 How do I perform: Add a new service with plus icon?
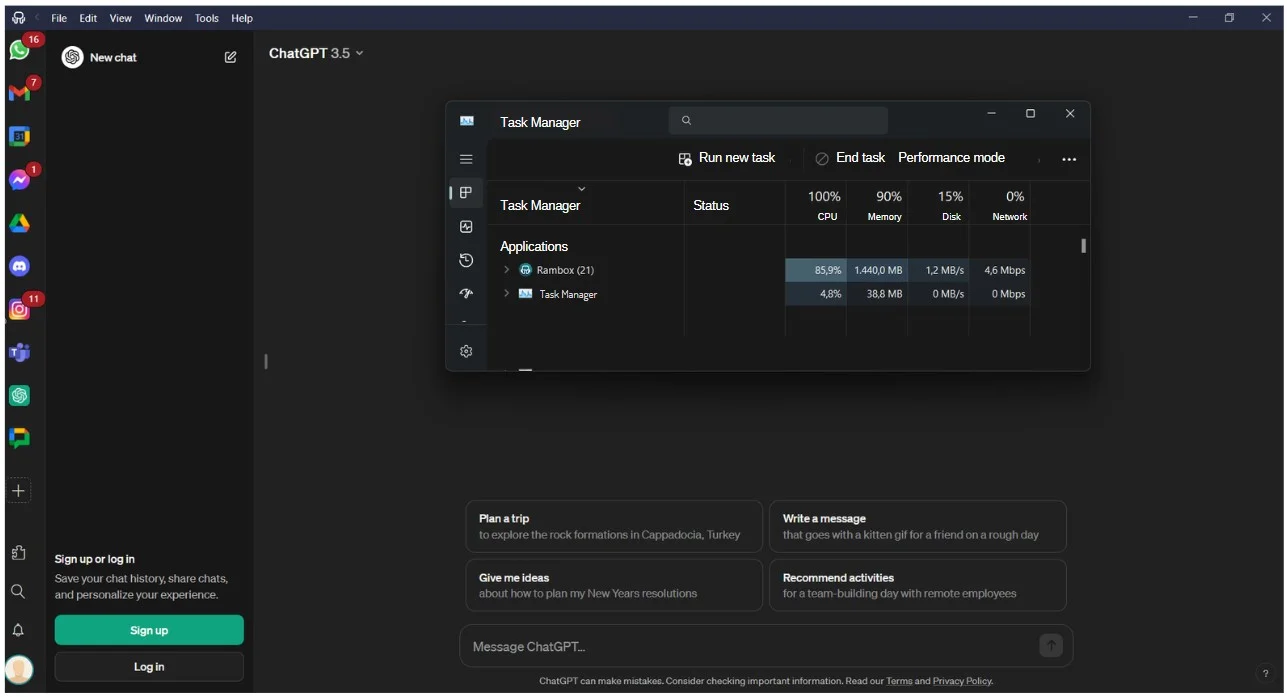(x=18, y=491)
